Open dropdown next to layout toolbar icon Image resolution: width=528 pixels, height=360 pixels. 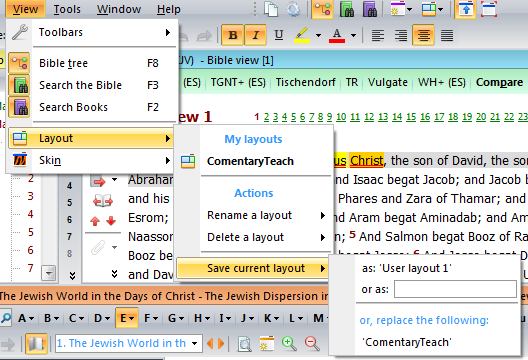tap(440, 9)
